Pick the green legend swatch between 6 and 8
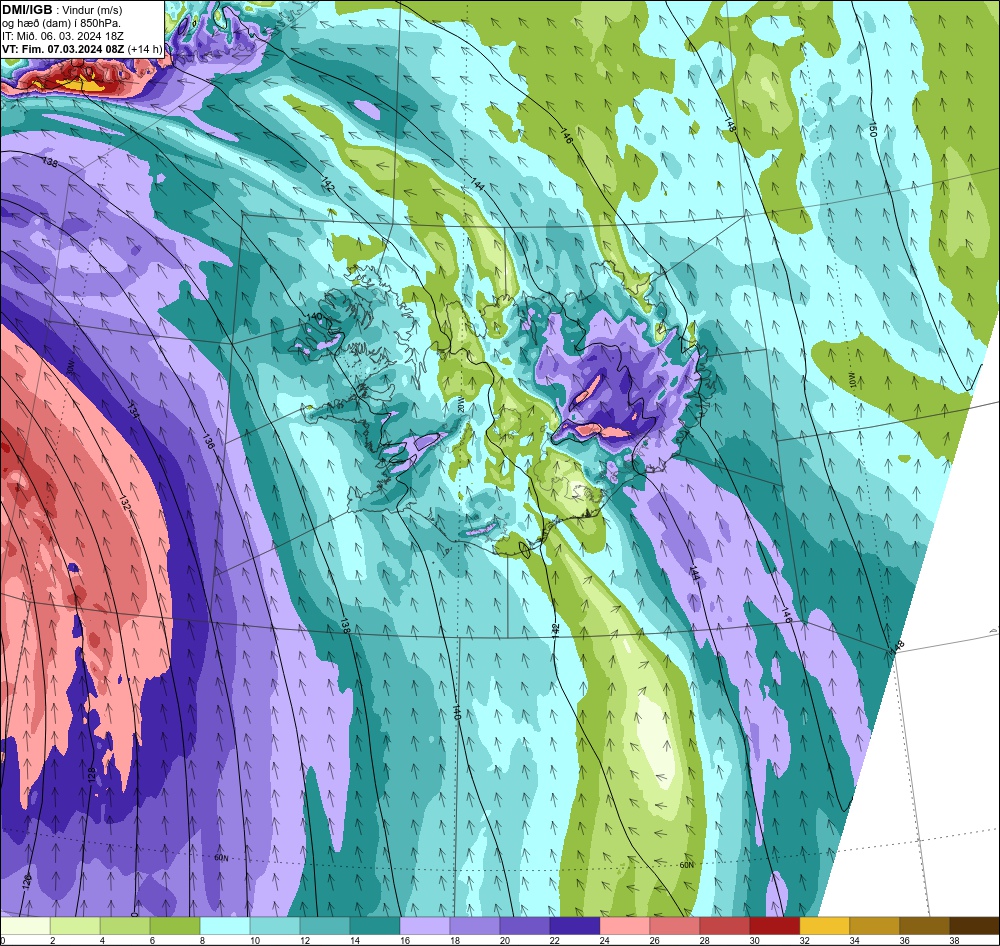 175,926
